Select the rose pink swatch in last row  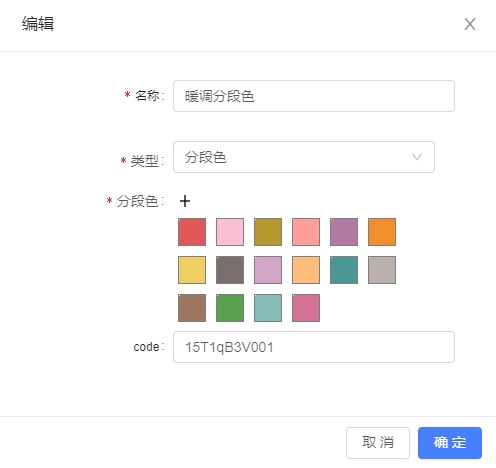coord(306,308)
